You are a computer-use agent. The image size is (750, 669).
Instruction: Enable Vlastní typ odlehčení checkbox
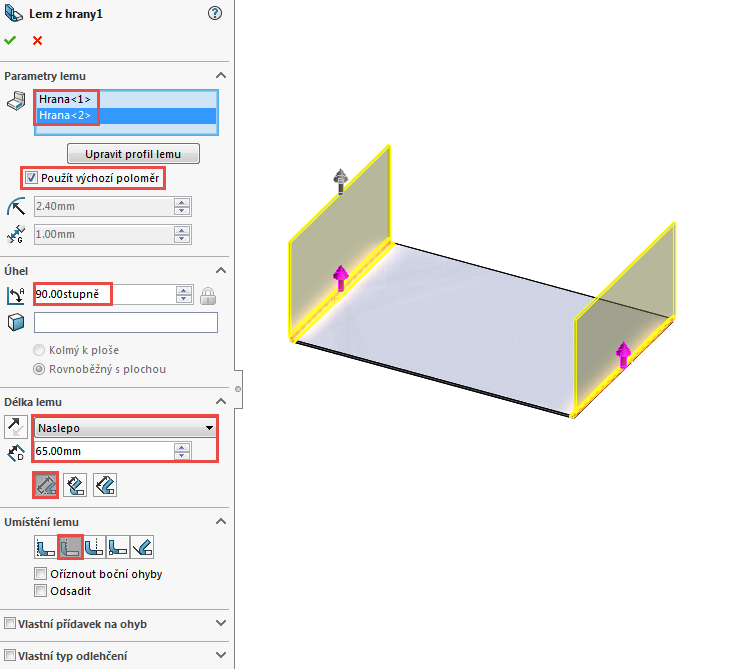tap(10, 655)
